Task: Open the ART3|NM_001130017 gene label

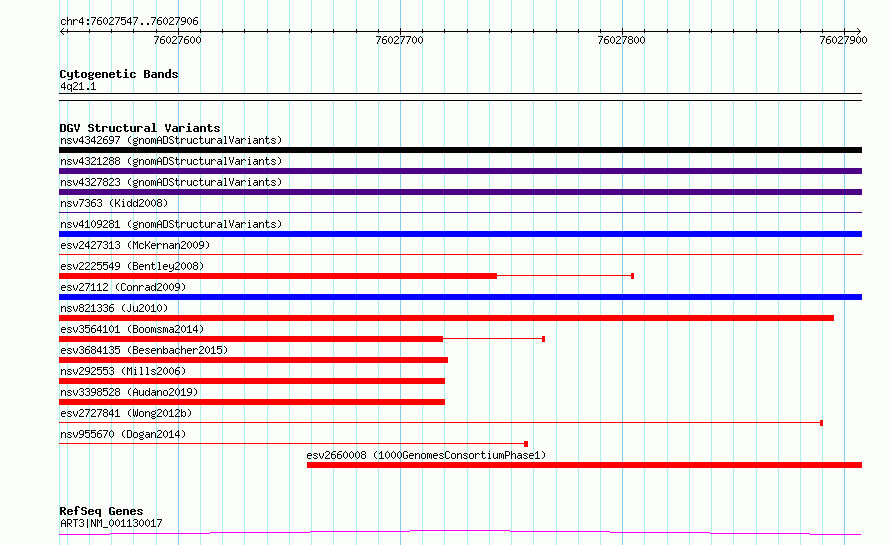Action: pyautogui.click(x=111, y=523)
